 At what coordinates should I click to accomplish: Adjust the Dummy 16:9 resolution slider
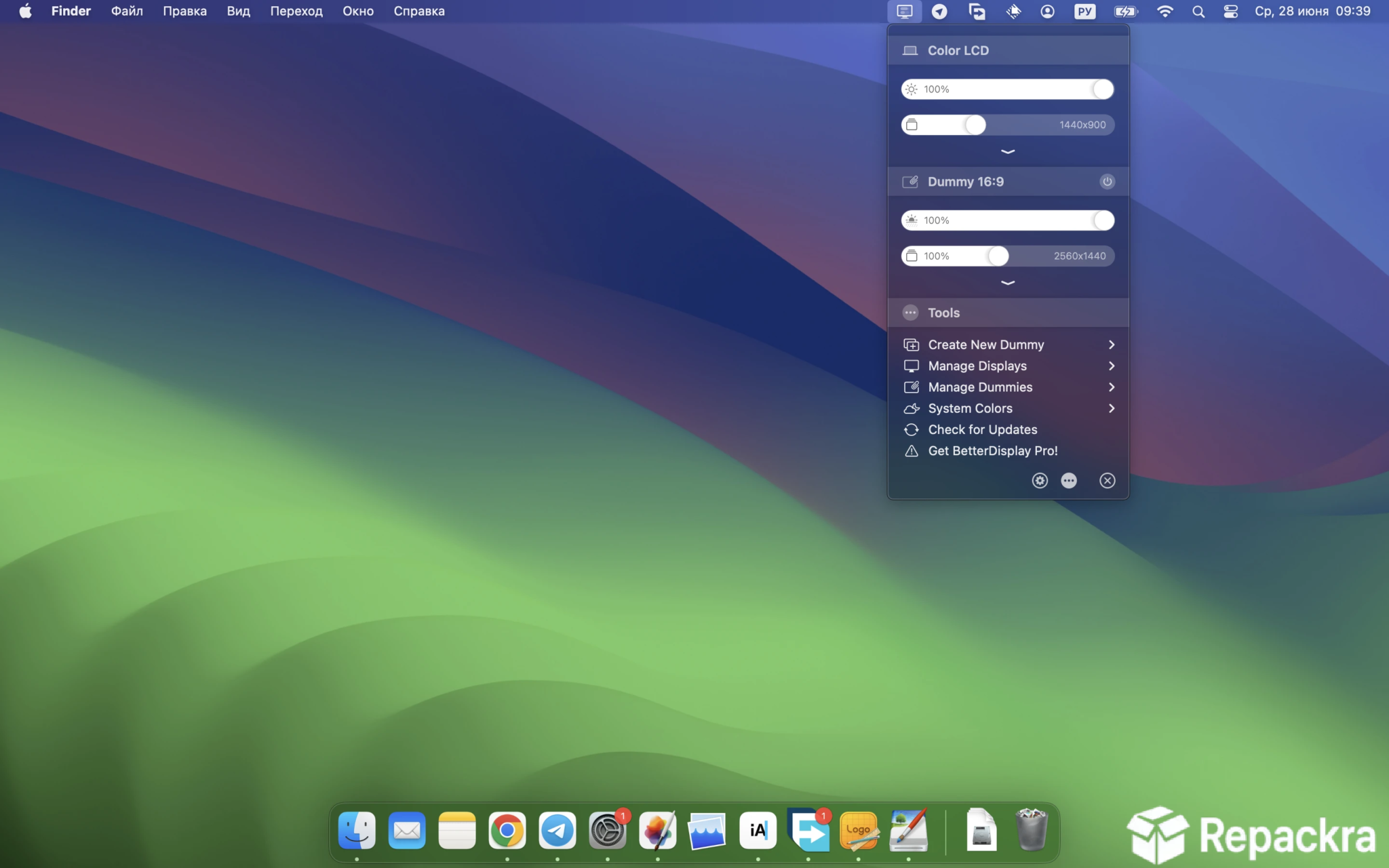pyautogui.click(x=1008, y=256)
